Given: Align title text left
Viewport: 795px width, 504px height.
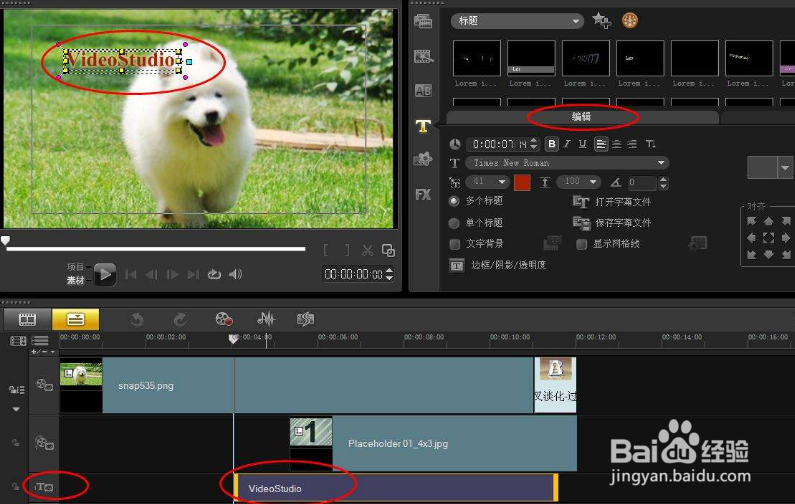Looking at the screenshot, I should click(x=601, y=144).
